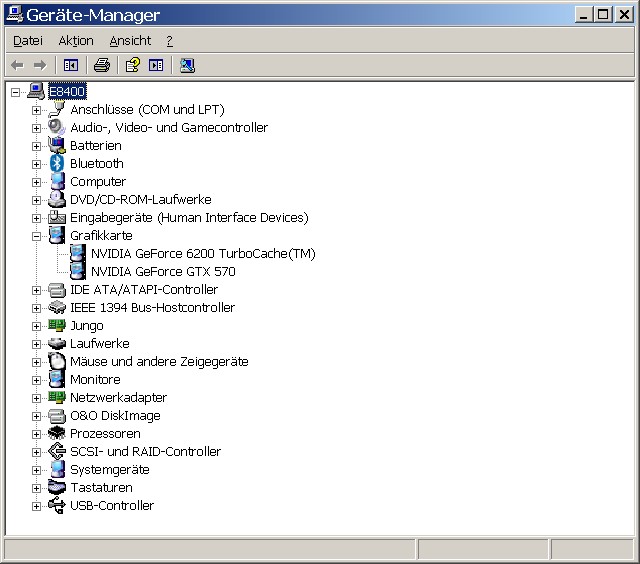Expand the Laufwerke node
The image size is (640, 564).
tap(36, 344)
